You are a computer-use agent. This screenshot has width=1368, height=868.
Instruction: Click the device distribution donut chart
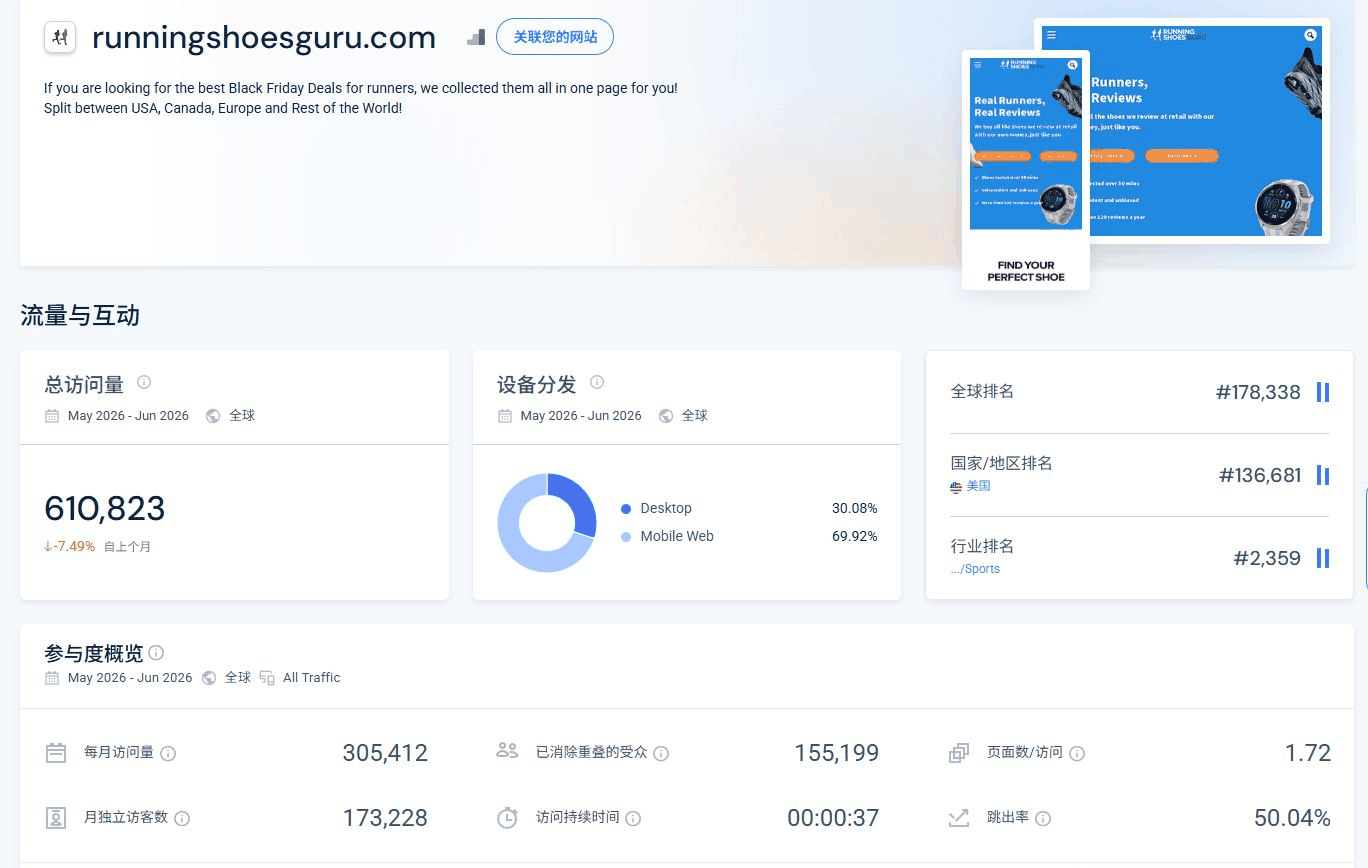(547, 523)
